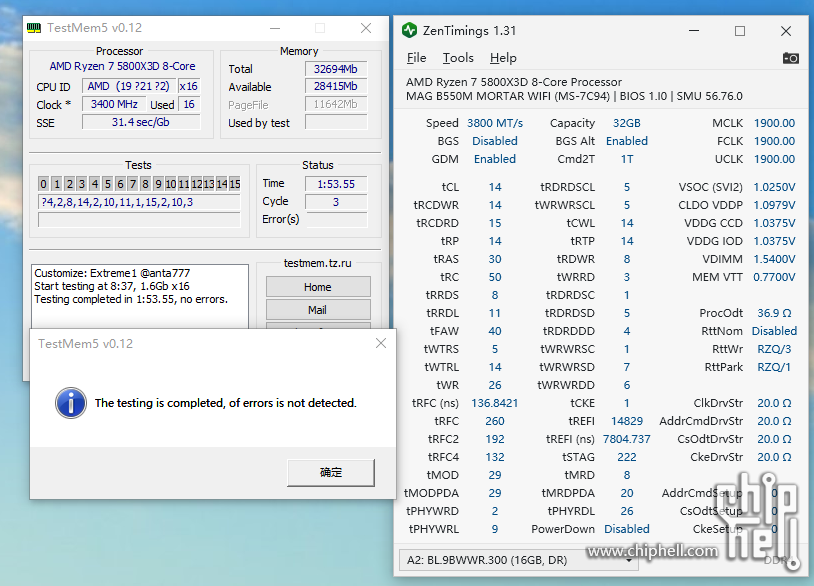
Task: Click the ProcOdt value 36.9 Ω
Action: click(774, 313)
